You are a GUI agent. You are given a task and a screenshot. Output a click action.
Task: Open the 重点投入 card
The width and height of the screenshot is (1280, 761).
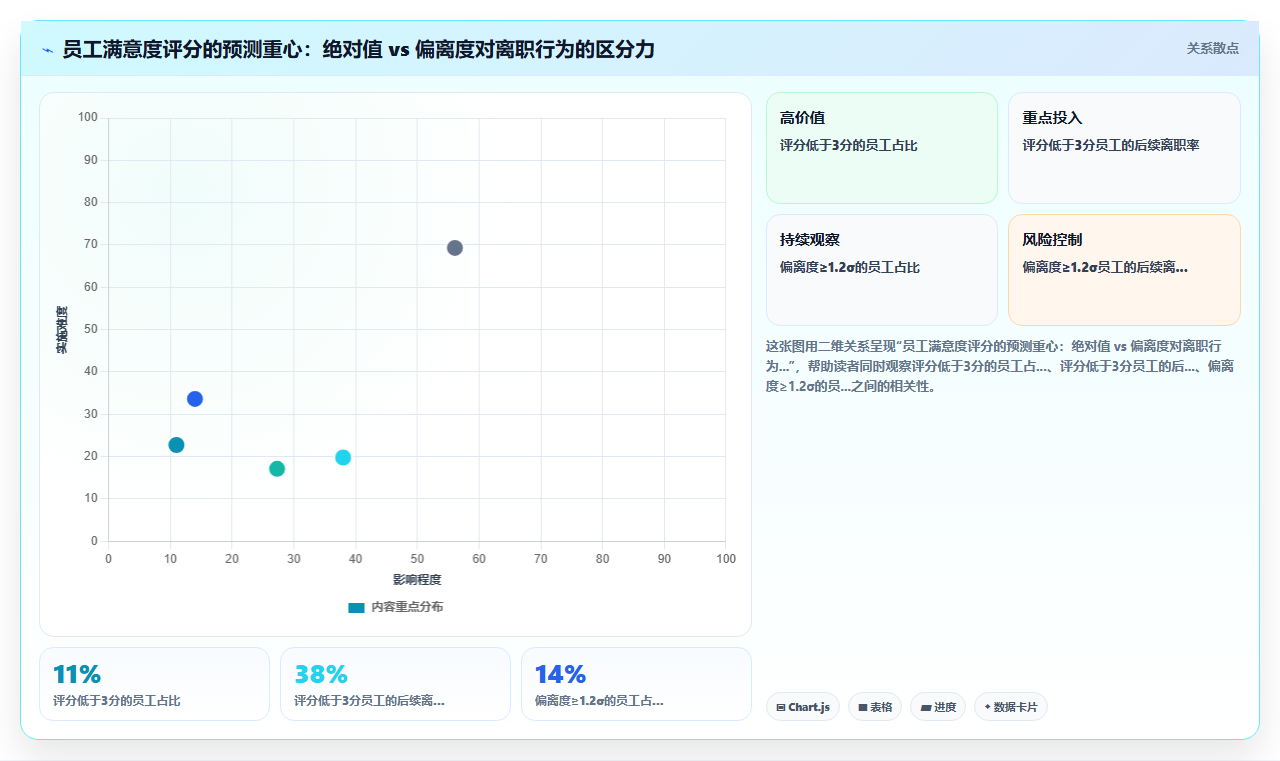(1124, 148)
